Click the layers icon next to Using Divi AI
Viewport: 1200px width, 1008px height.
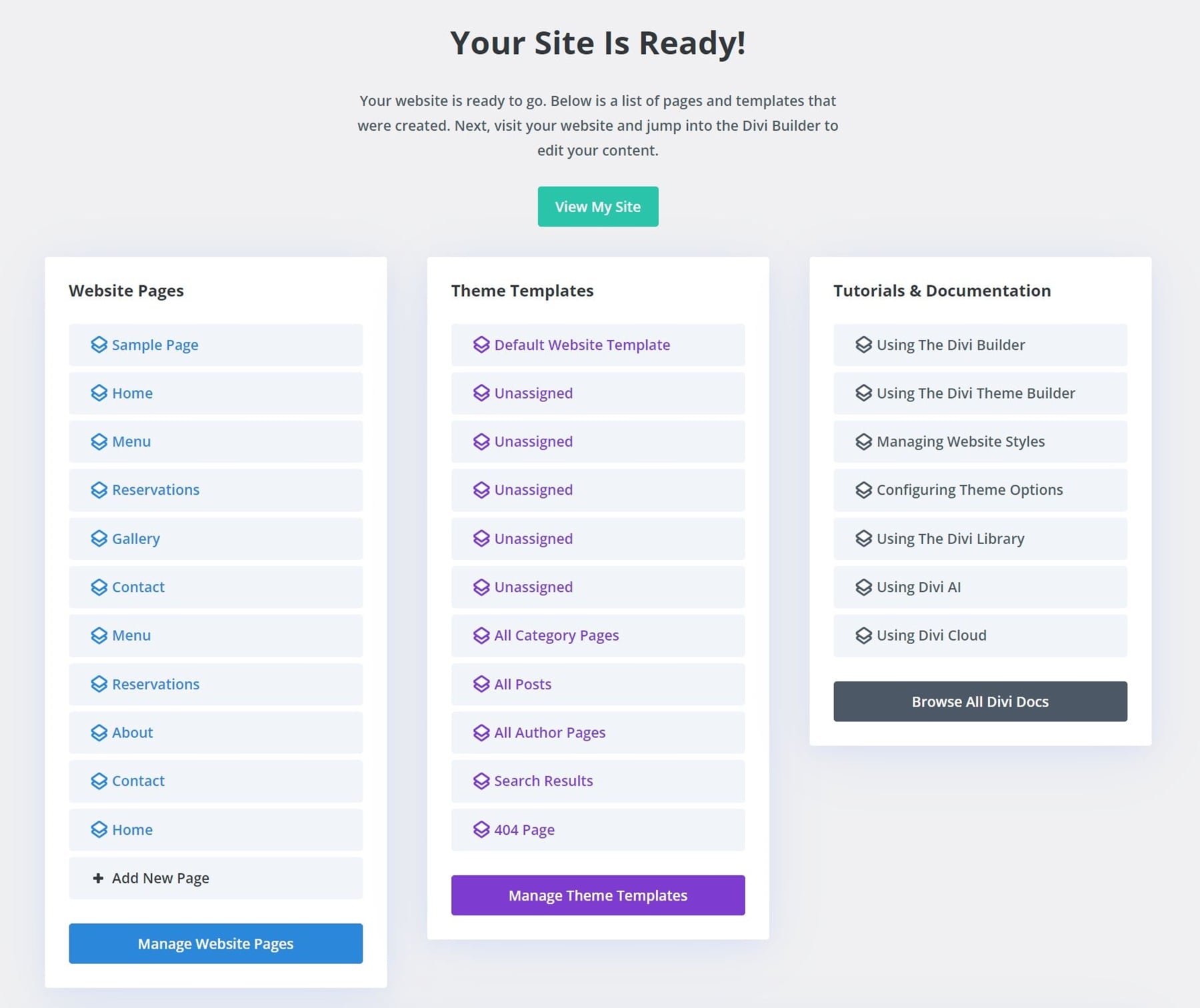tap(863, 587)
